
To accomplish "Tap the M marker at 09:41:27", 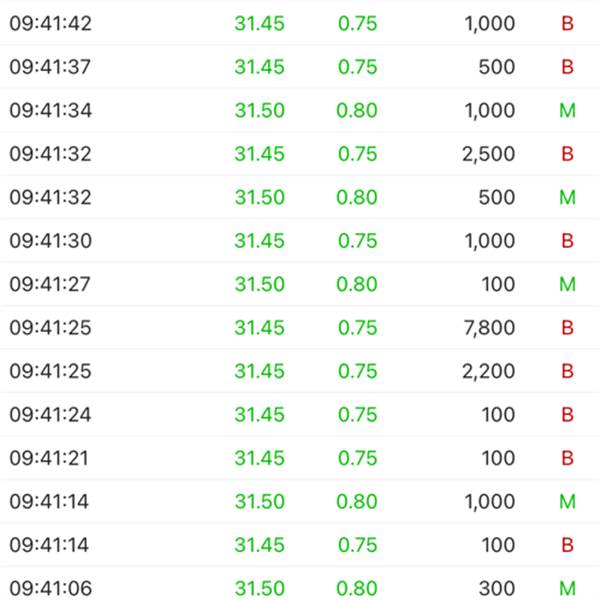I will [x=567, y=284].
